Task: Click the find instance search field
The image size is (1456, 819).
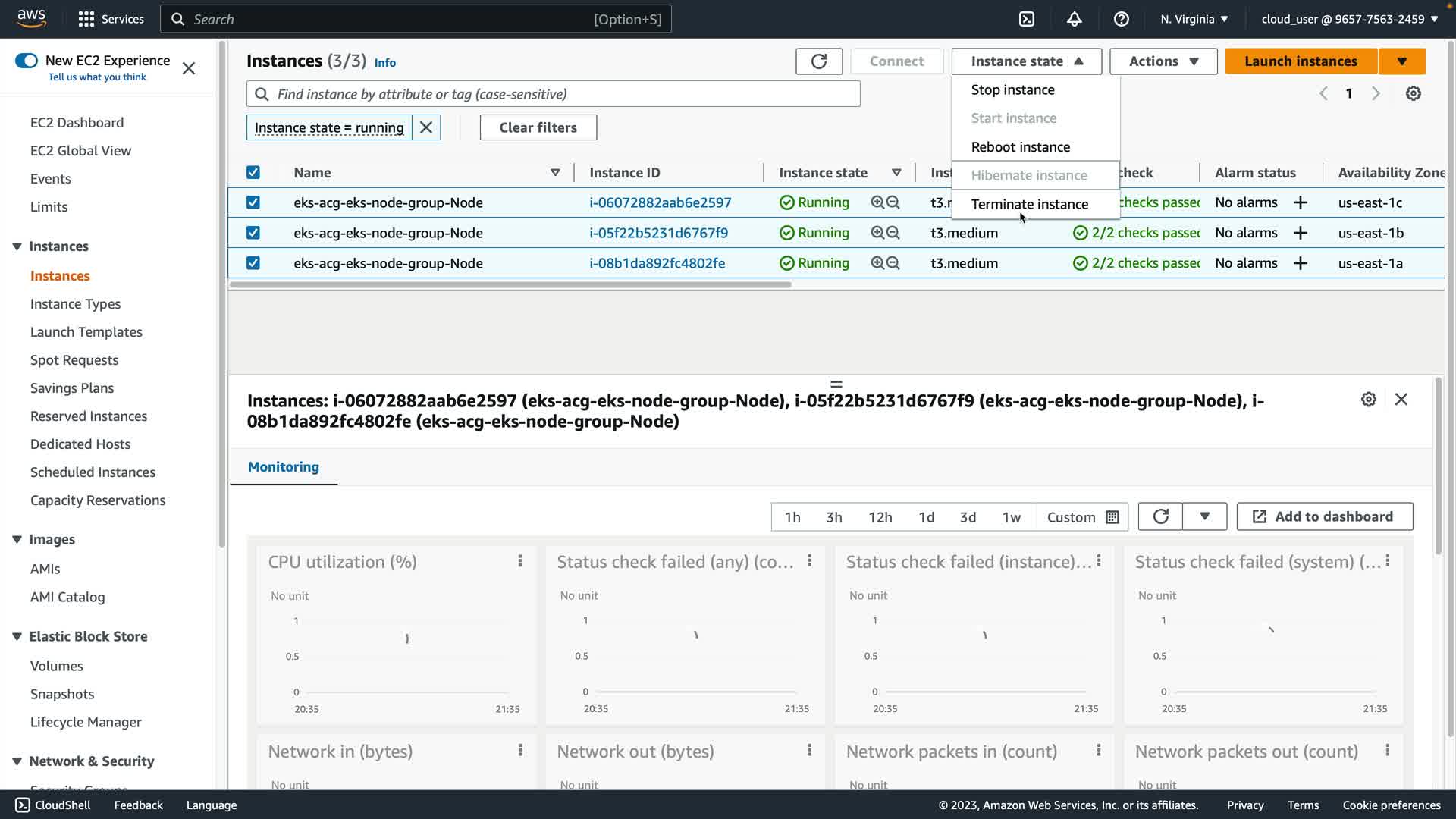Action: 554,94
